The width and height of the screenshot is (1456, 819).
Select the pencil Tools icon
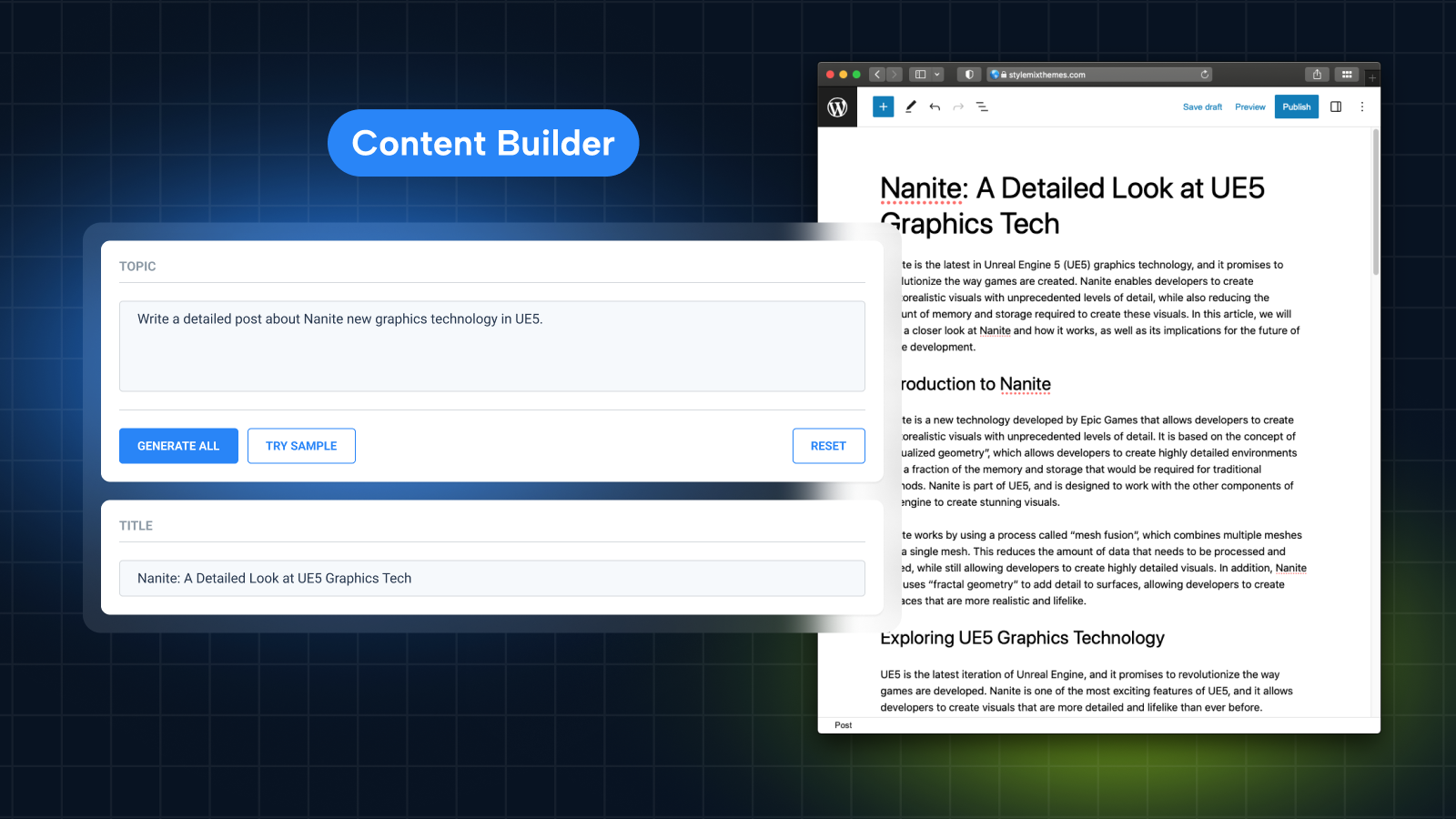coord(910,106)
